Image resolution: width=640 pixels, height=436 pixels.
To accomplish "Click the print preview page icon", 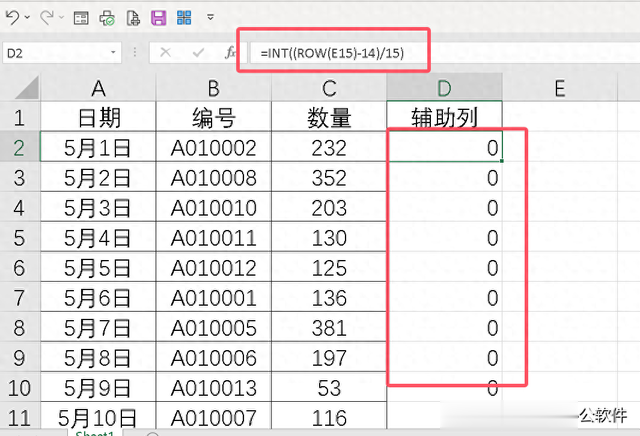I will [x=133, y=18].
